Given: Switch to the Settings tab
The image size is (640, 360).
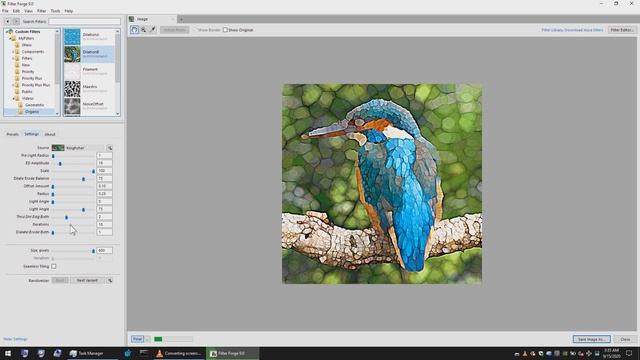Looking at the screenshot, I should point(31,134).
